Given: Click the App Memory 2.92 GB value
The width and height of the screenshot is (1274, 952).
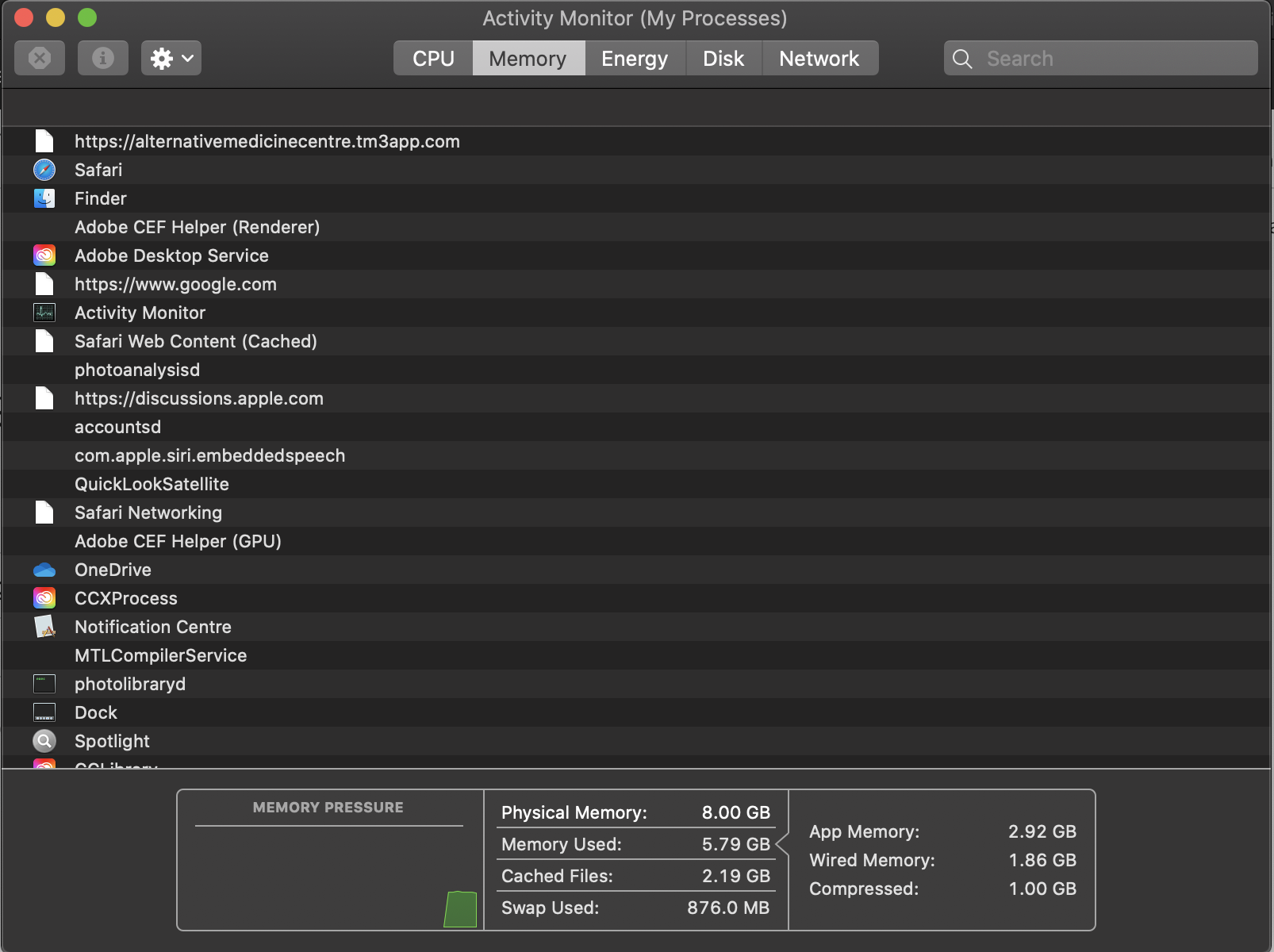Looking at the screenshot, I should pyautogui.click(x=1042, y=831).
